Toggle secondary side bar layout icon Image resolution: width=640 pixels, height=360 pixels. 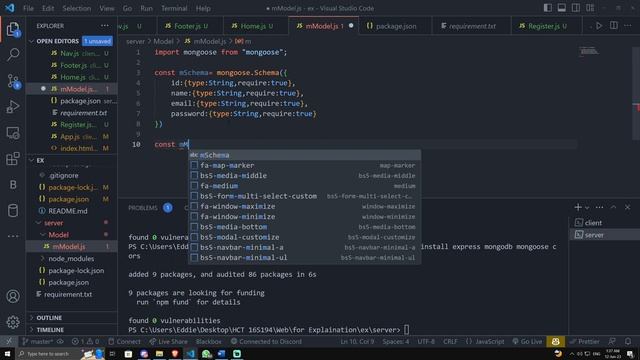pos(576,8)
